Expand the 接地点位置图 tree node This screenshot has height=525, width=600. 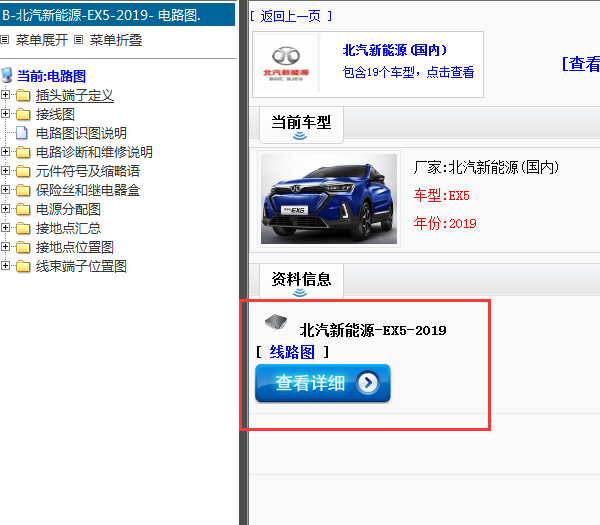5,246
